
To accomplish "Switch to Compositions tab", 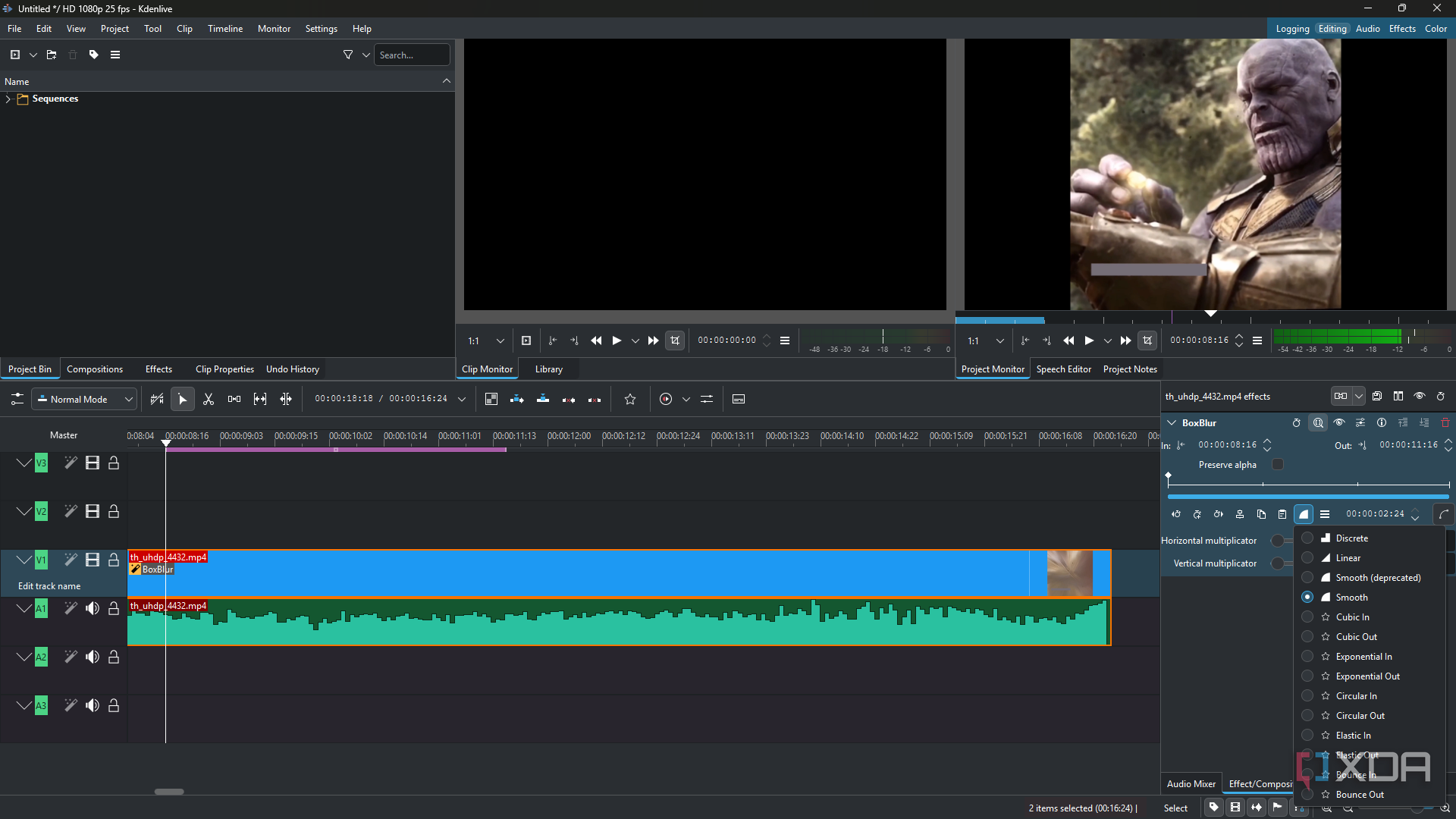I will point(95,369).
